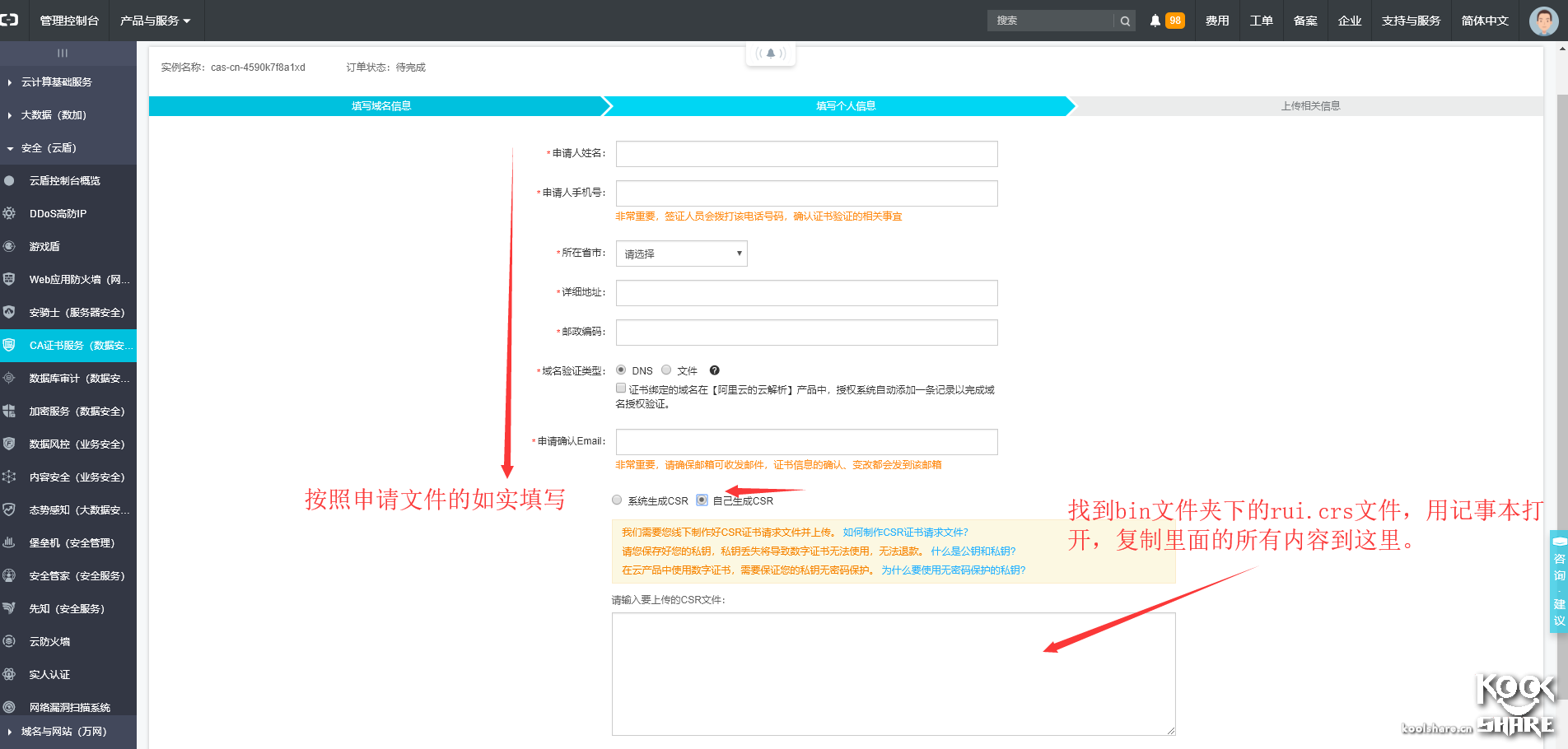1568x749 pixels.
Task: Open the help question mark beside 文件
Action: (x=714, y=370)
